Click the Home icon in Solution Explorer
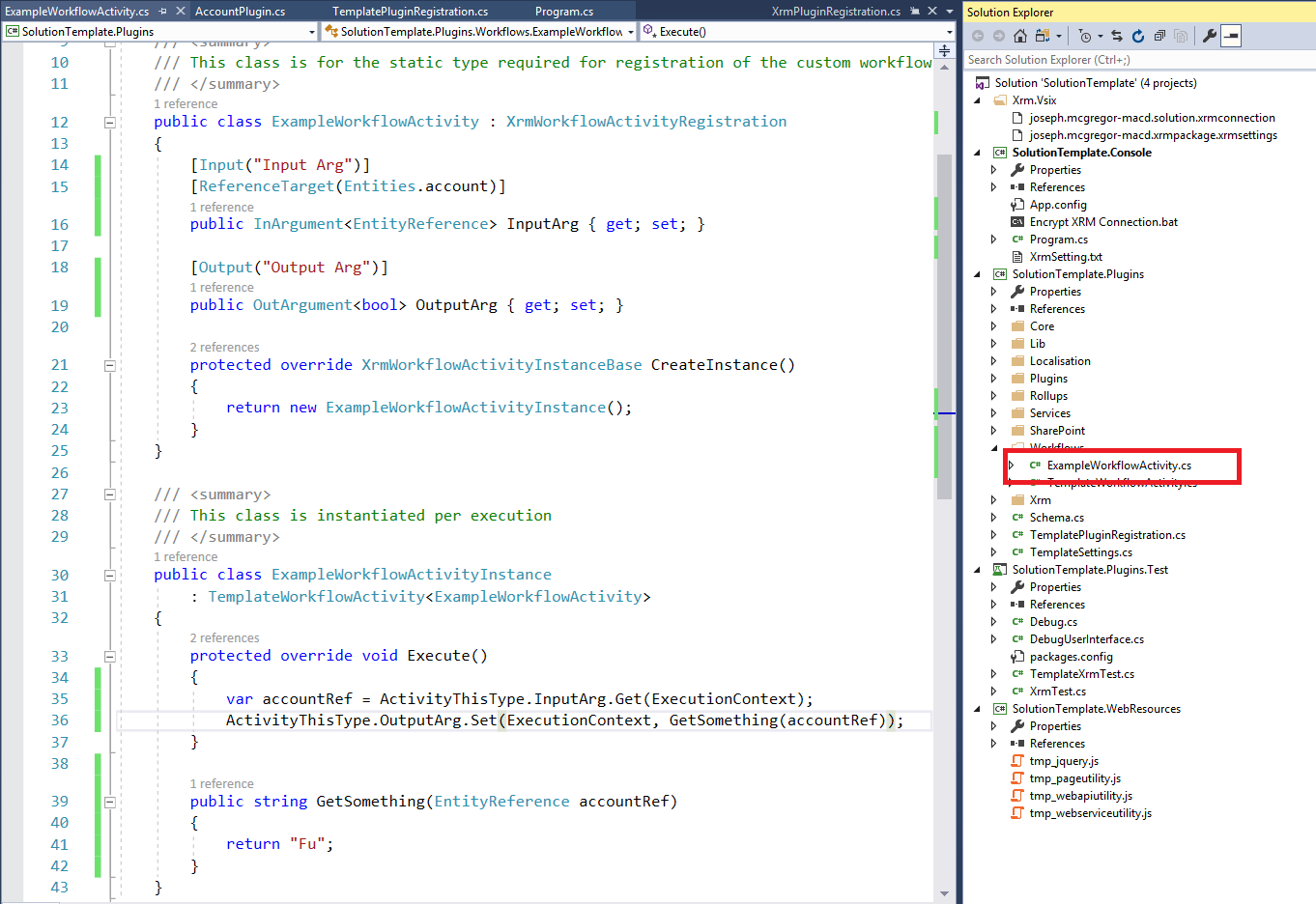The height and width of the screenshot is (904, 1316). pos(1019,36)
